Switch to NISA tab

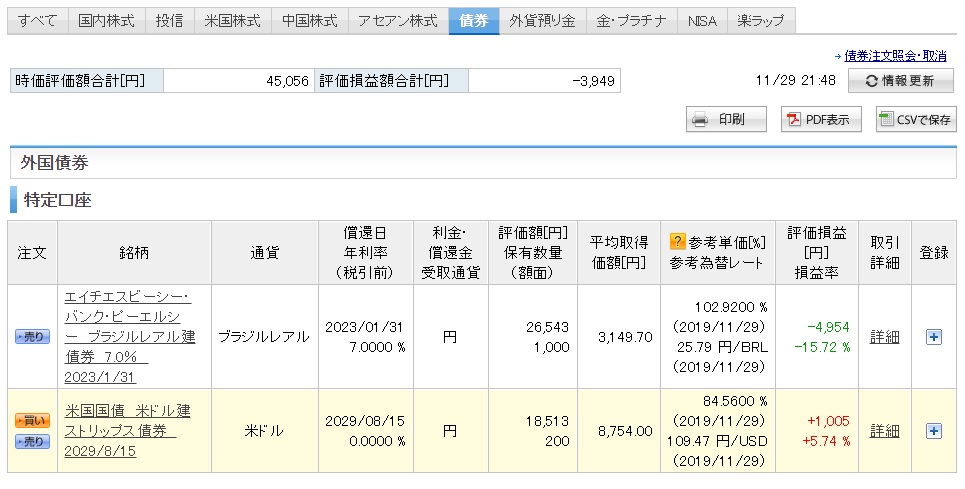(x=702, y=21)
